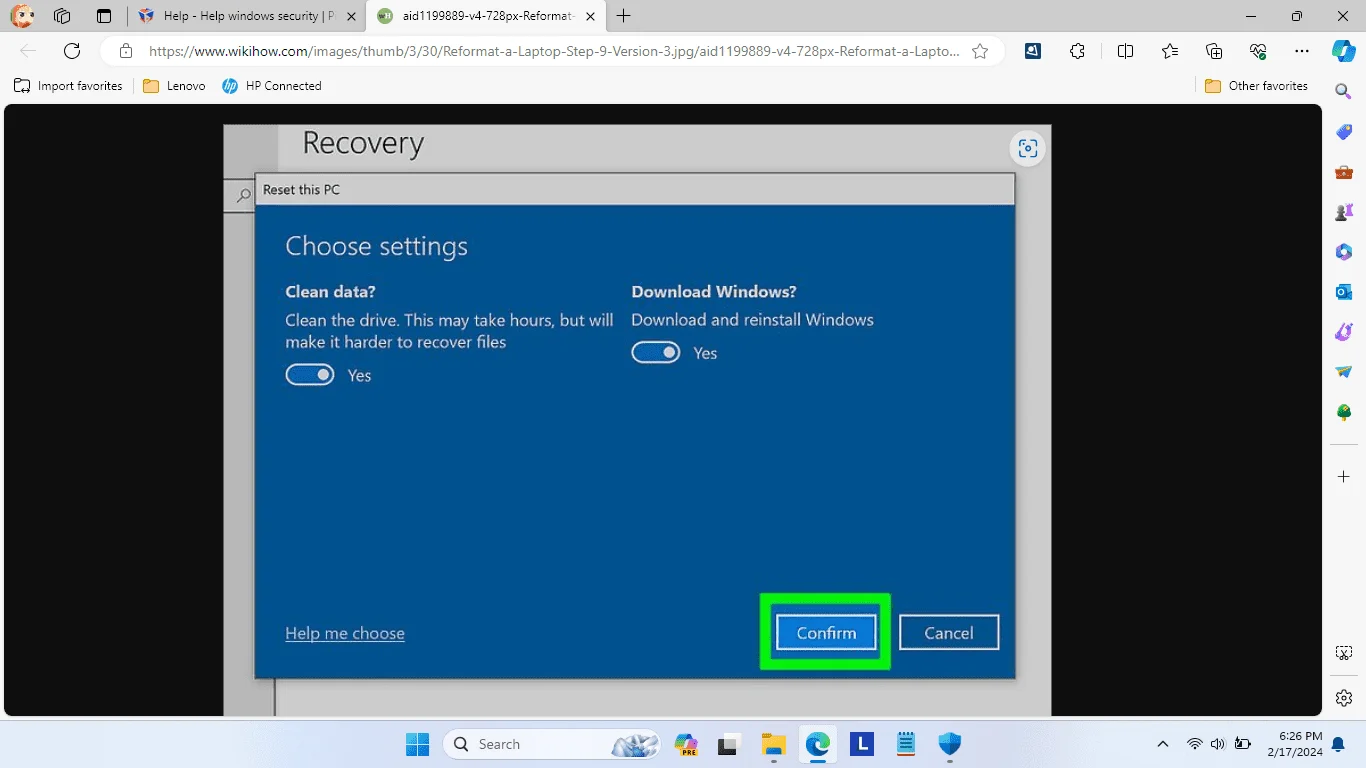Open the blue L app in taskbar
Screen dimensions: 1366x768
862,744
